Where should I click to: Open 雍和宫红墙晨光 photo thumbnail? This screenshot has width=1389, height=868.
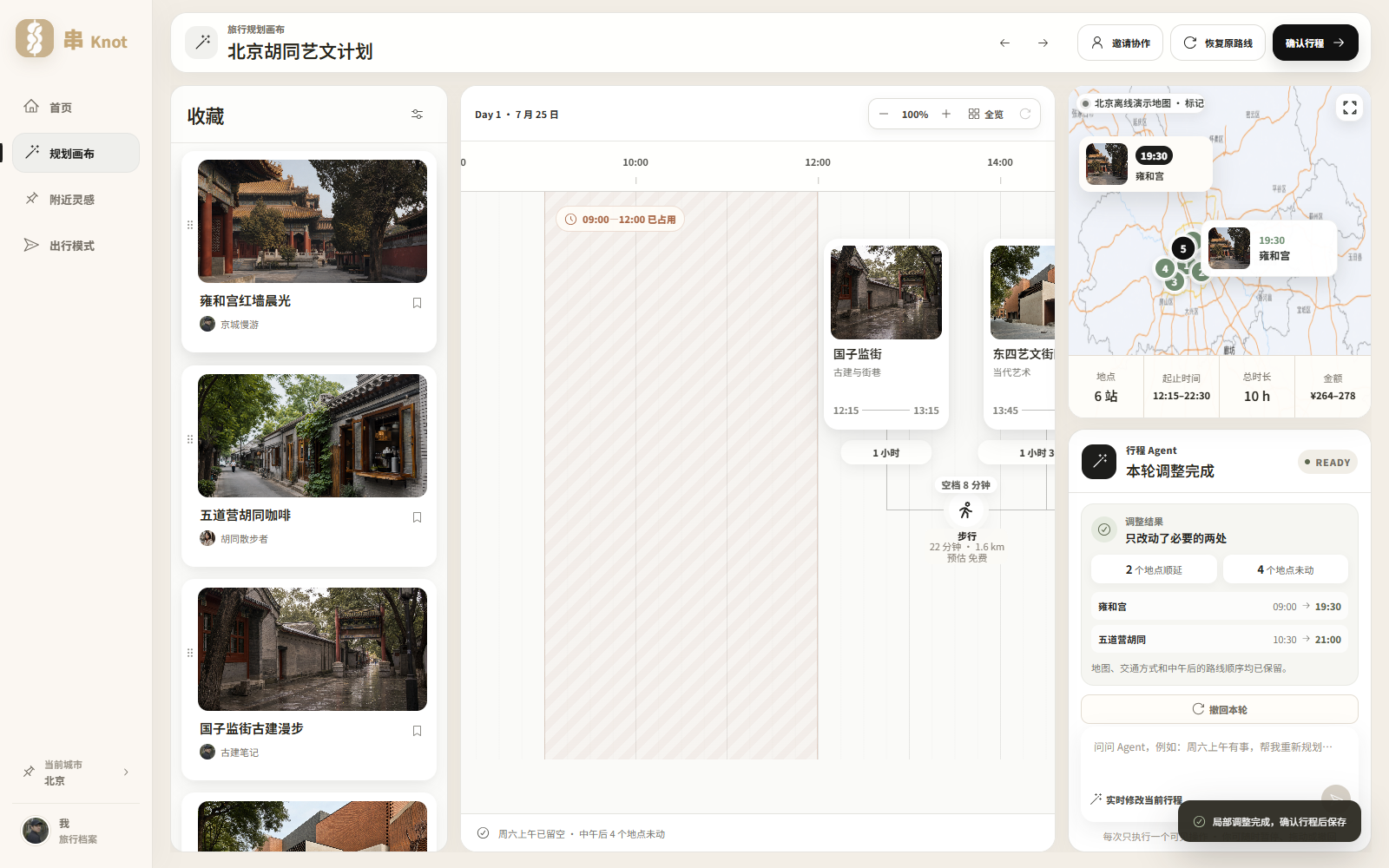[313, 220]
